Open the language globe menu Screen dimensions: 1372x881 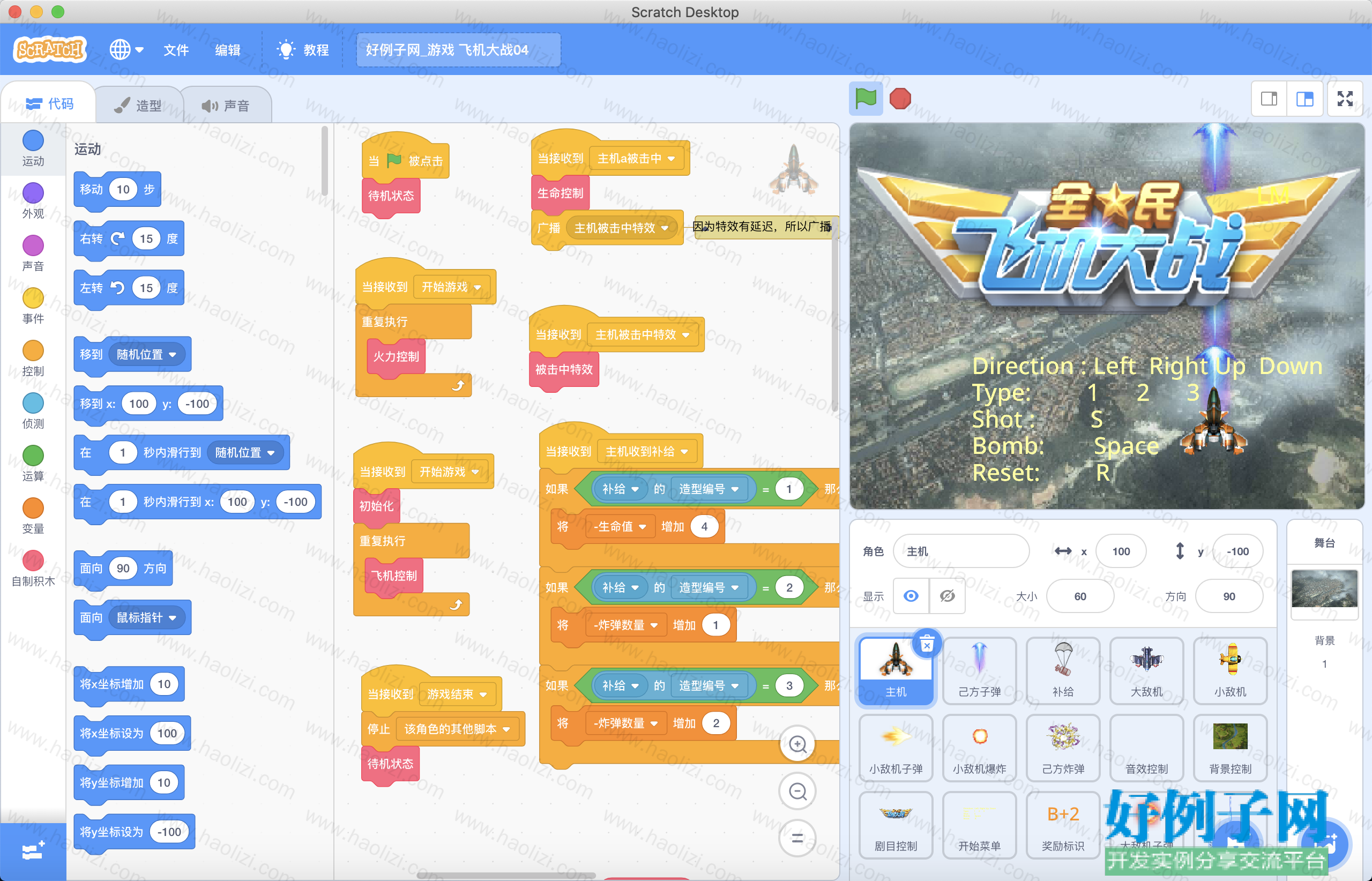tap(126, 50)
